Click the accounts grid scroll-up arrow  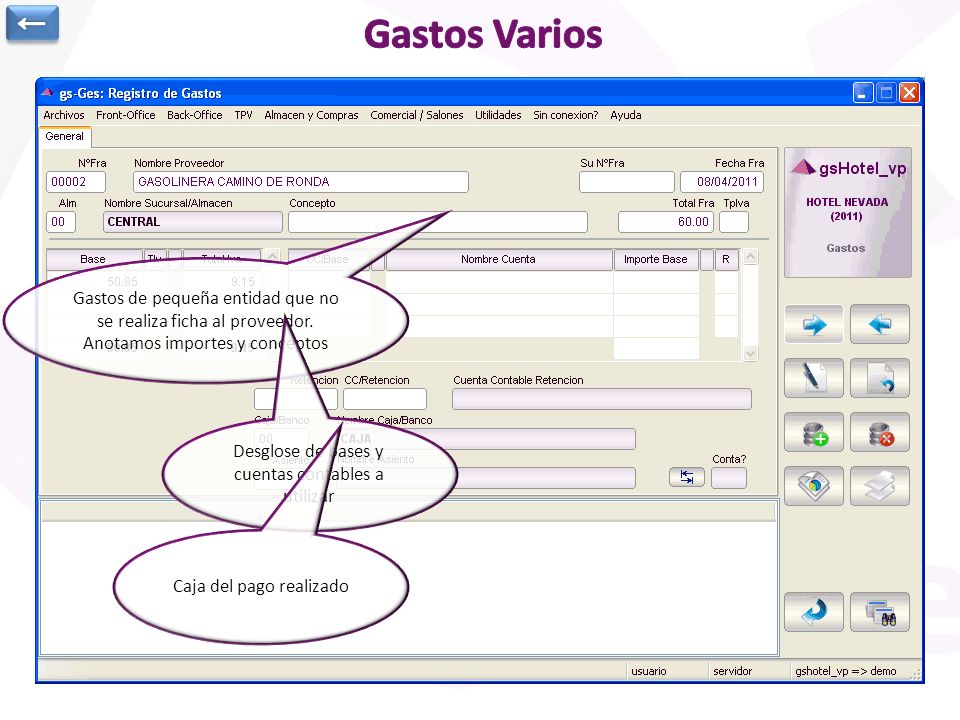point(751,257)
